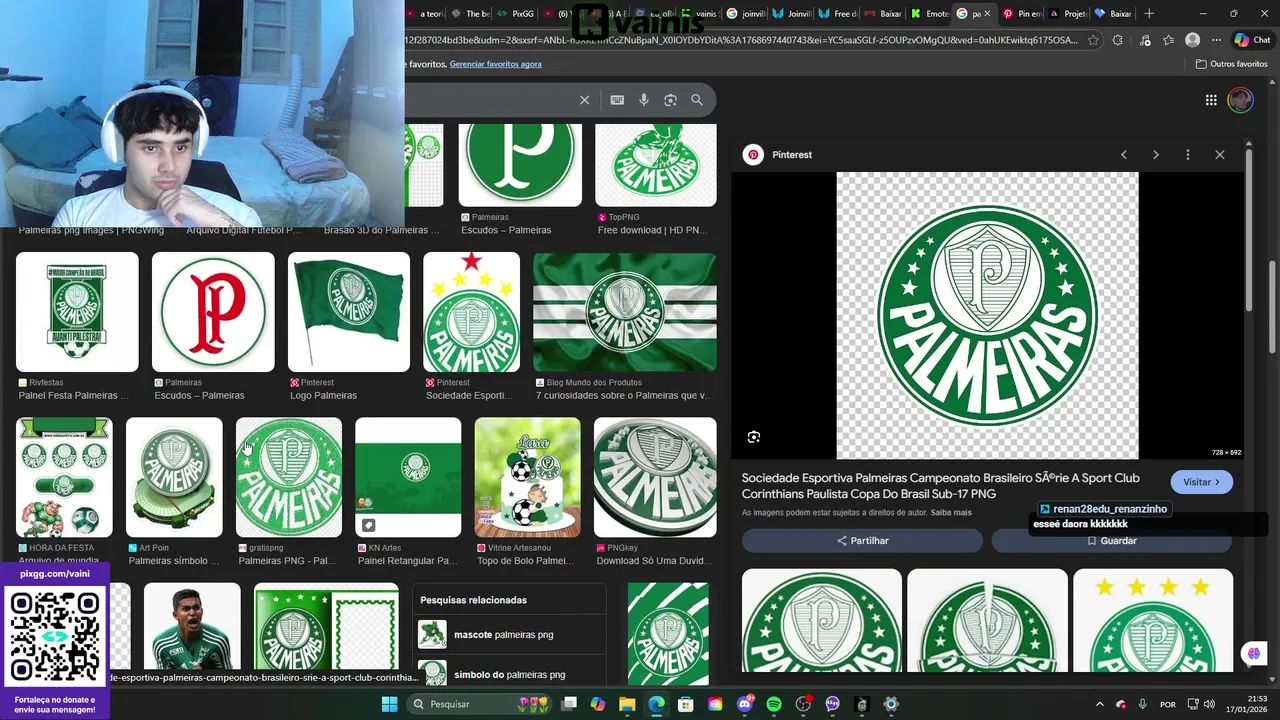The width and height of the screenshot is (1280, 720).
Task: Open Spotify from the taskbar
Action: [774, 704]
